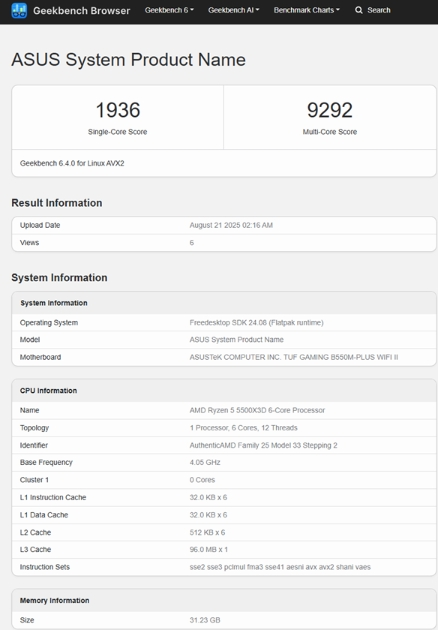
Task: Click the L1 Data Cache label
Action: coord(44,515)
